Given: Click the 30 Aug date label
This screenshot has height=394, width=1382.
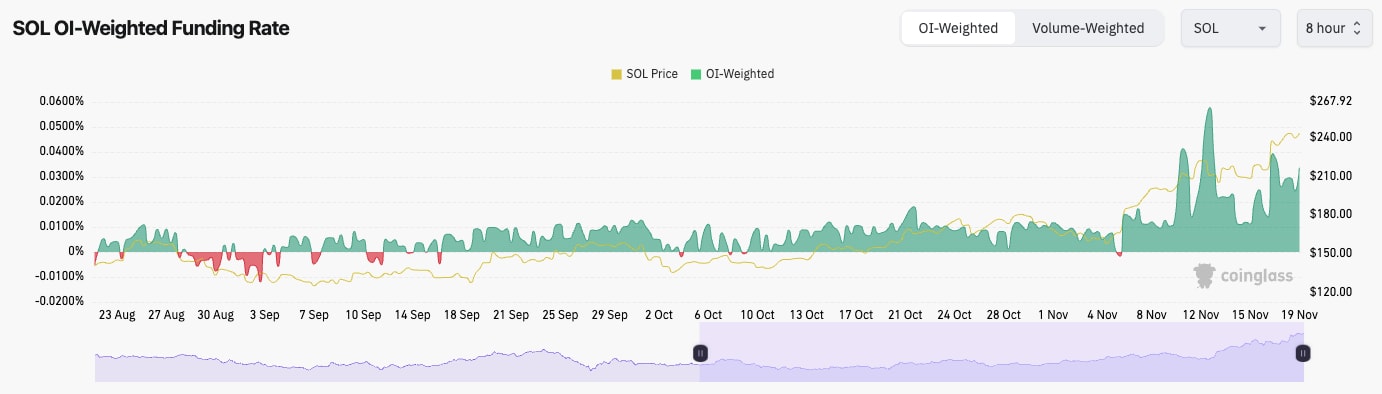Looking at the screenshot, I should point(215,314).
